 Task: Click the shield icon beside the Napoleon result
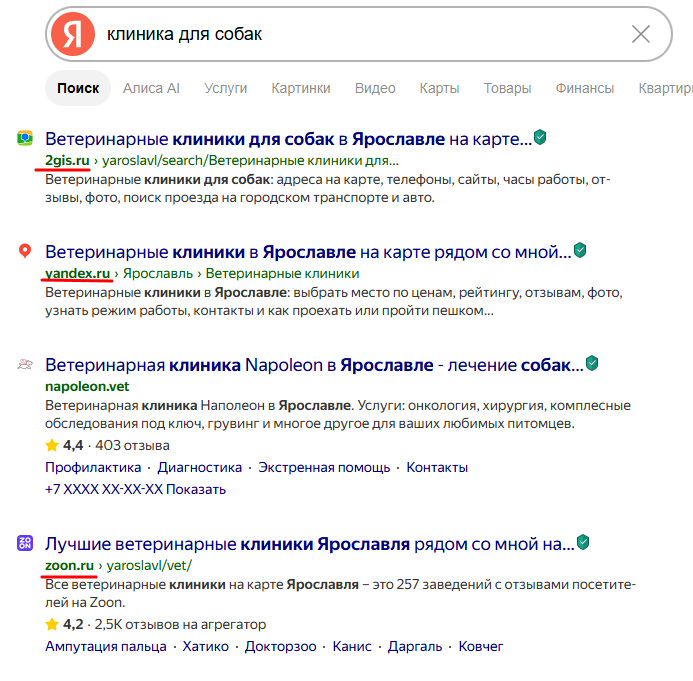592,364
